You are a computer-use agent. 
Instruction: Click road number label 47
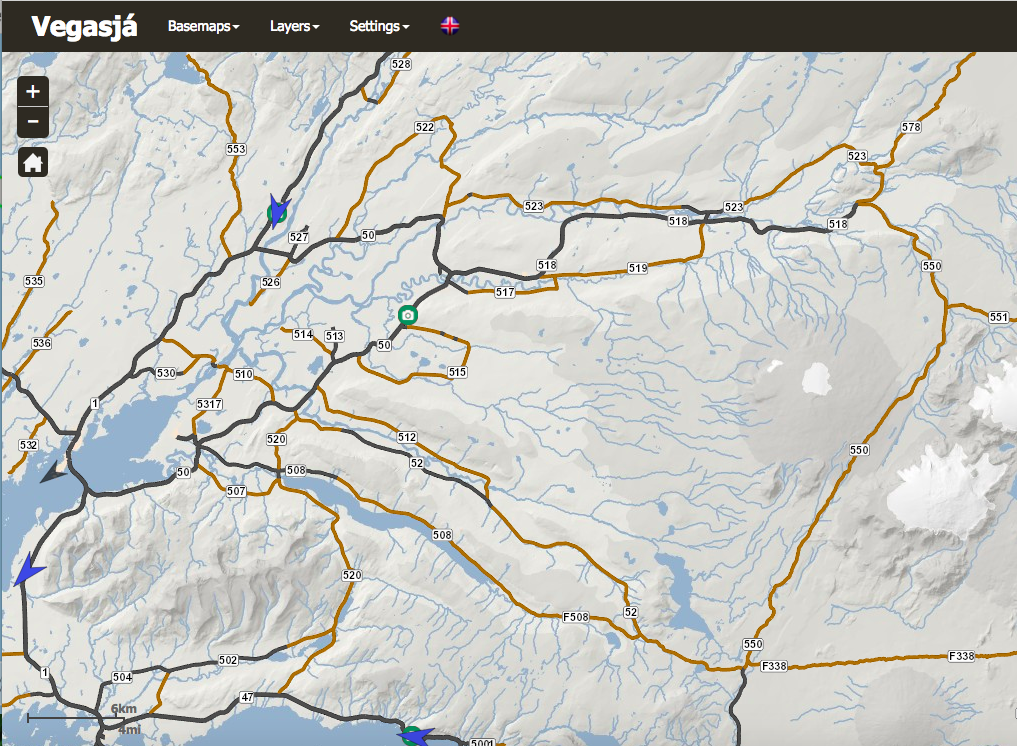point(247,697)
